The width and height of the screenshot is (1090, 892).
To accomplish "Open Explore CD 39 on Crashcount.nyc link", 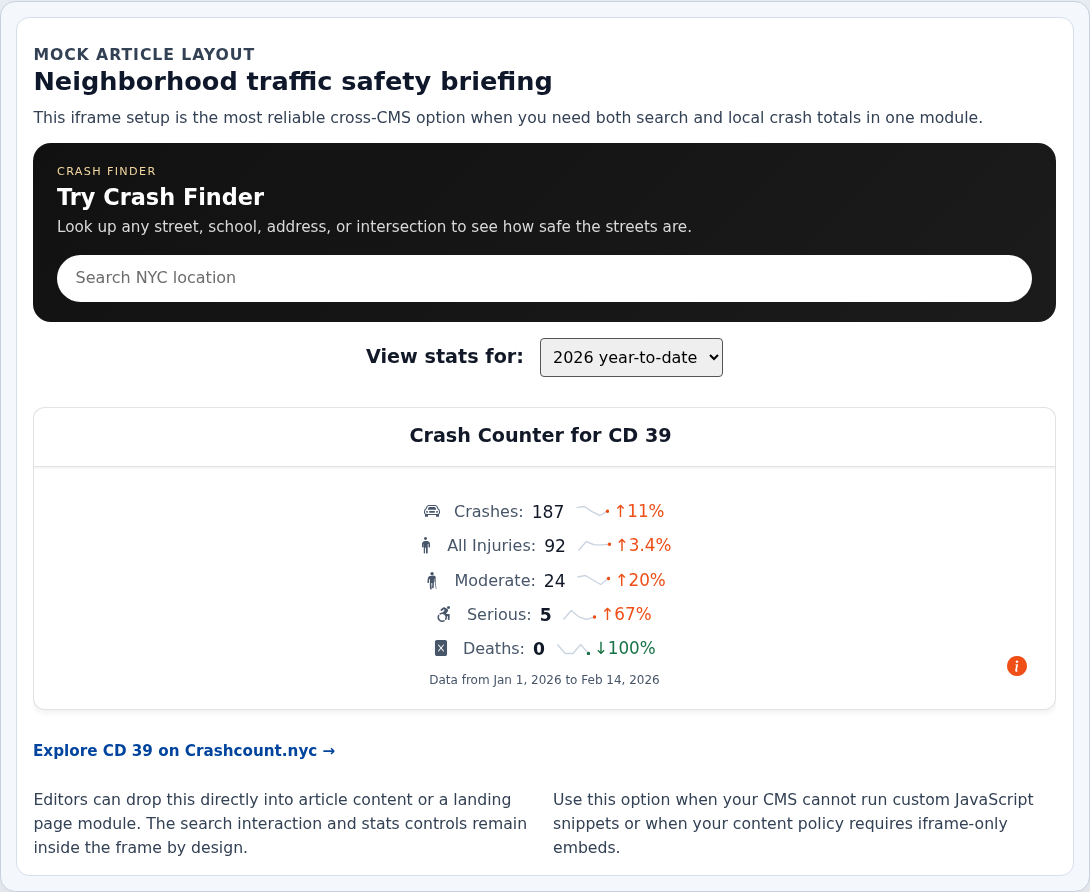I will [x=184, y=751].
